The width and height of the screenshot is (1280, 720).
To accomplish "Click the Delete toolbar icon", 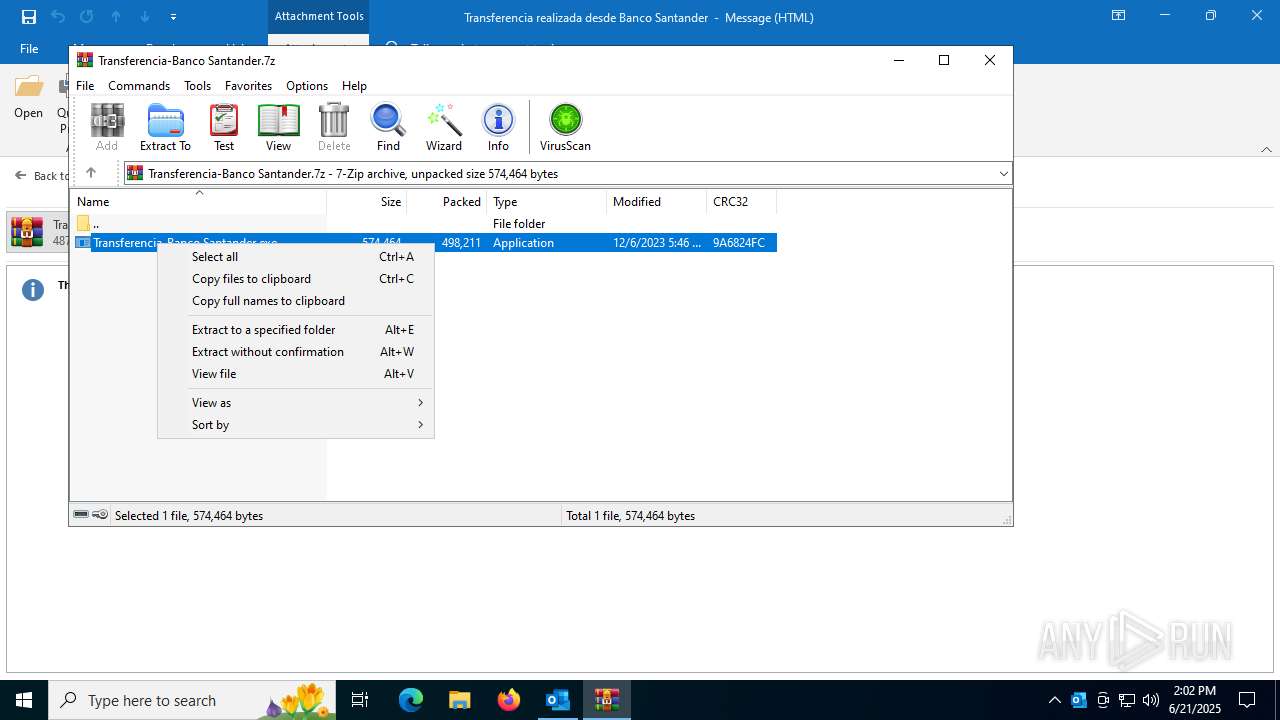I will [x=334, y=128].
